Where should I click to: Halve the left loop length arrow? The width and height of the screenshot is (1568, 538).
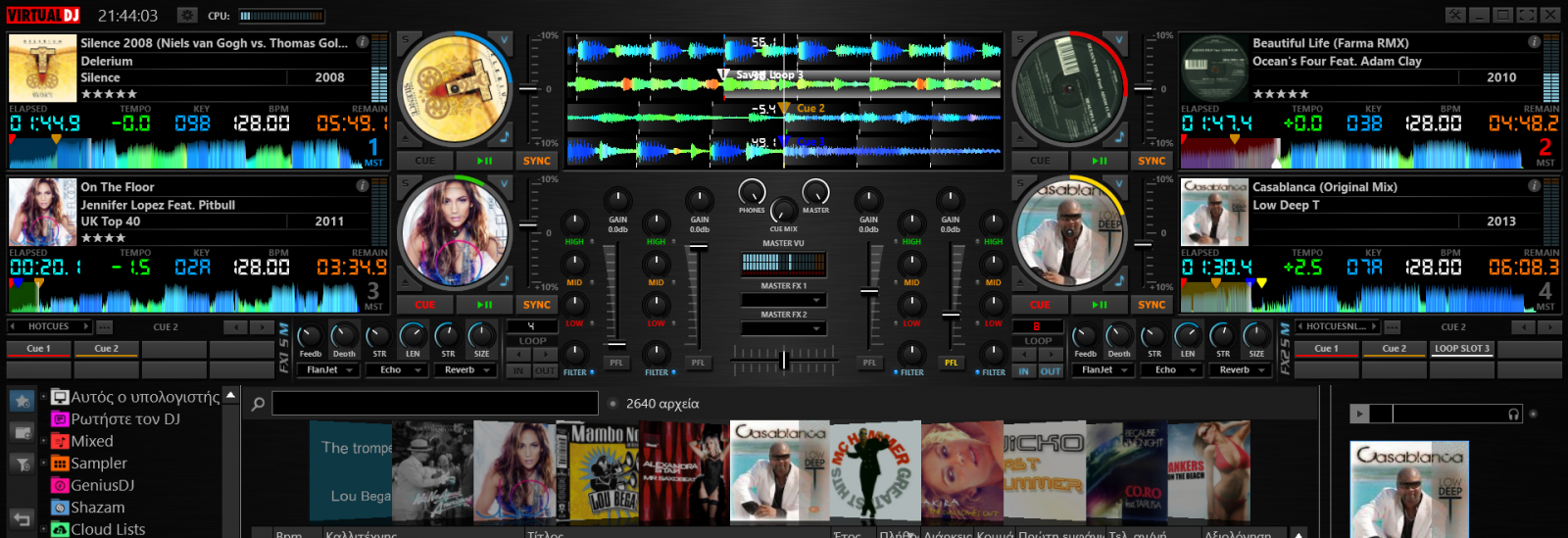pos(519,354)
